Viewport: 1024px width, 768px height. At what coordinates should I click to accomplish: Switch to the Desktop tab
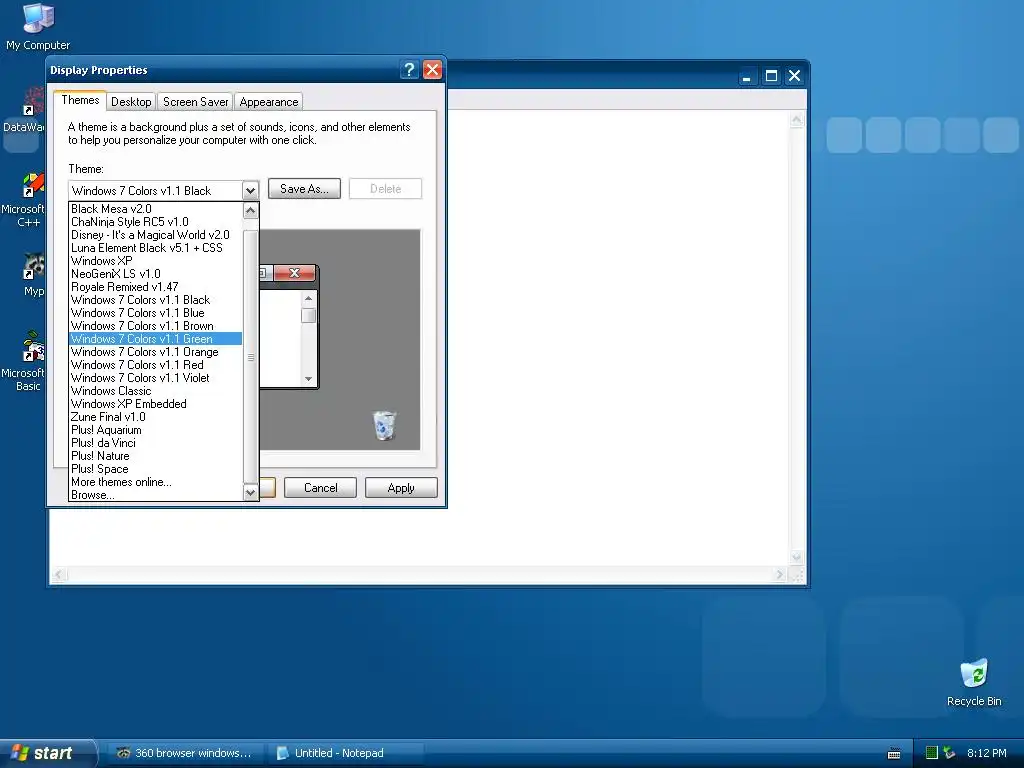[x=131, y=102]
